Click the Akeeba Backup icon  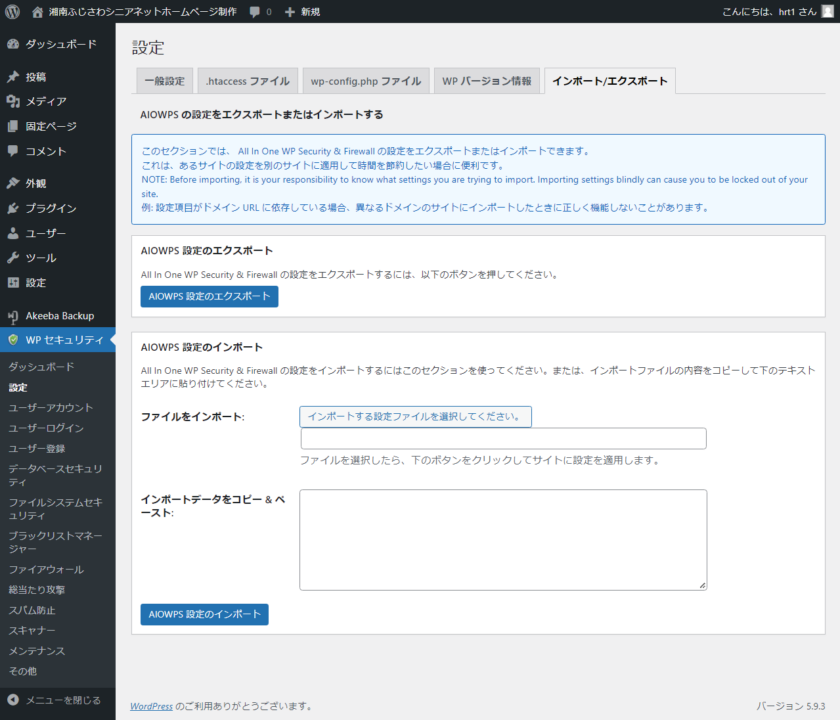pos(13,317)
